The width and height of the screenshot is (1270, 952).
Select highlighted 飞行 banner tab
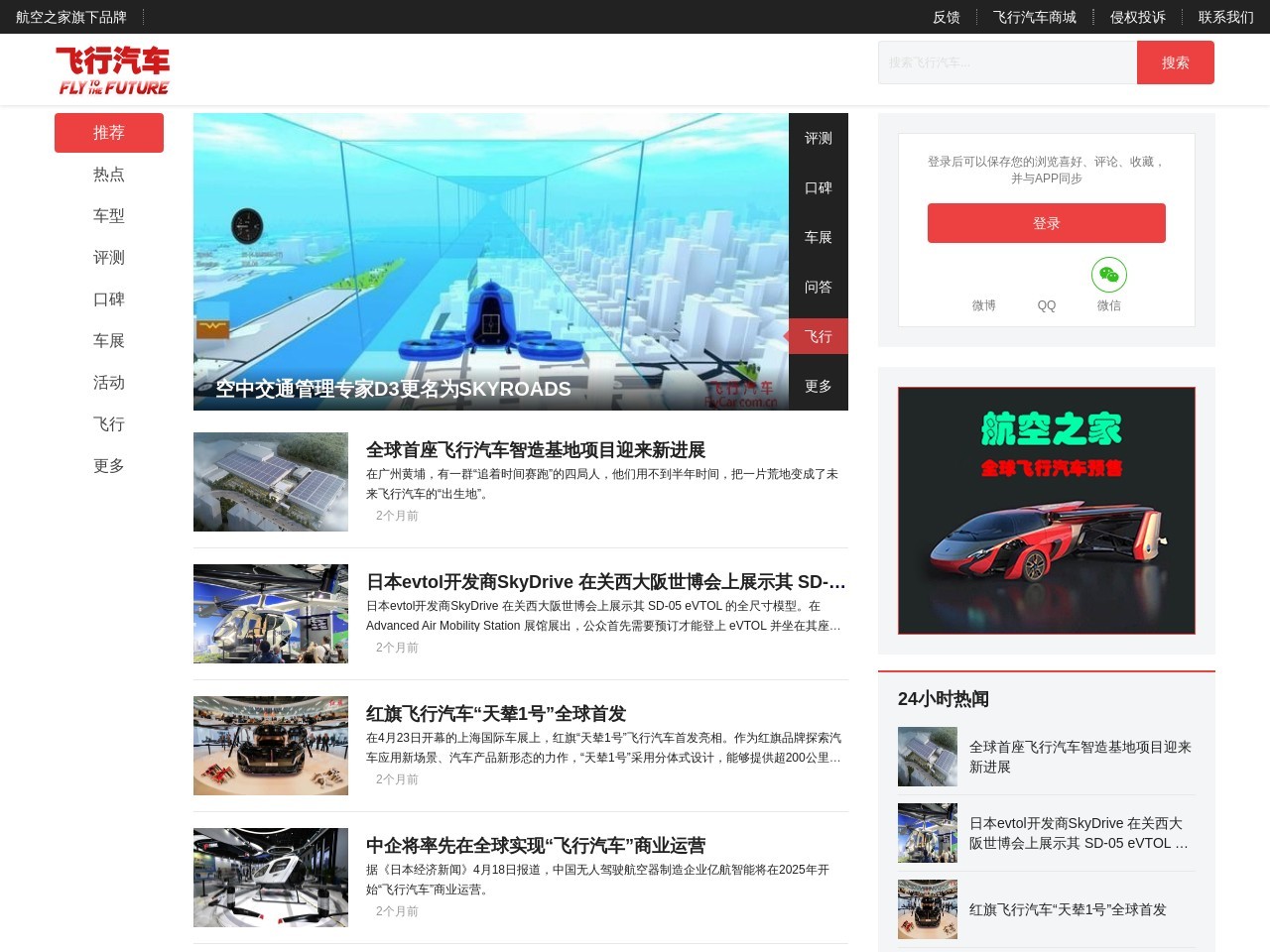click(819, 336)
